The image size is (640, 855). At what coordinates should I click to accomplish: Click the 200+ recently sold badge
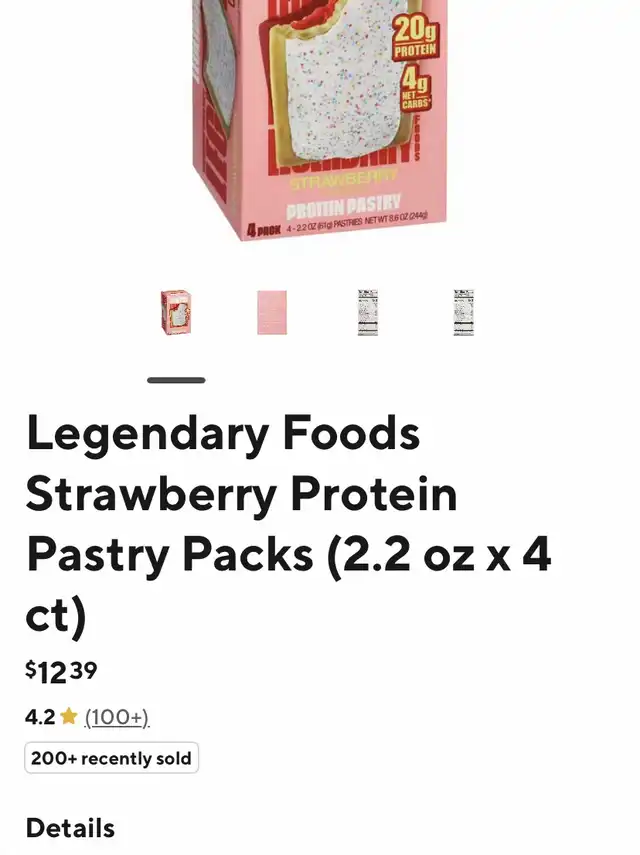[111, 758]
